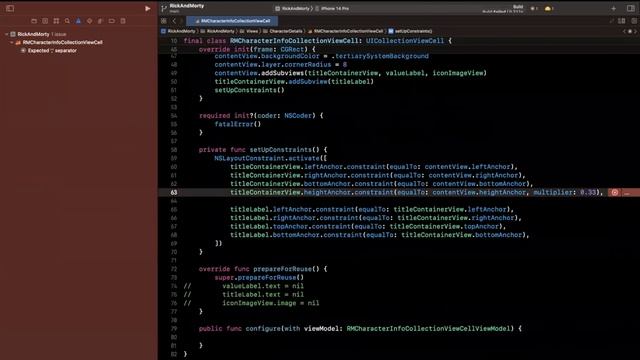Click the CharacterDetails breadcrumb segment
Image resolution: width=640 pixels, height=360 pixels.
pyautogui.click(x=283, y=31)
